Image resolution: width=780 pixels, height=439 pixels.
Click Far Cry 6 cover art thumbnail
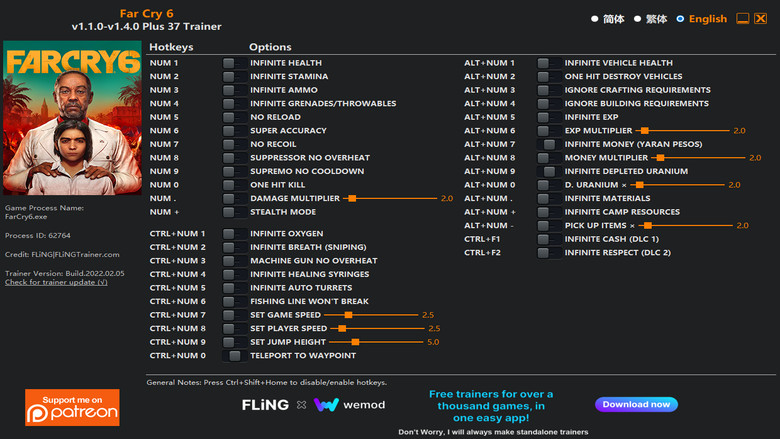pos(72,118)
